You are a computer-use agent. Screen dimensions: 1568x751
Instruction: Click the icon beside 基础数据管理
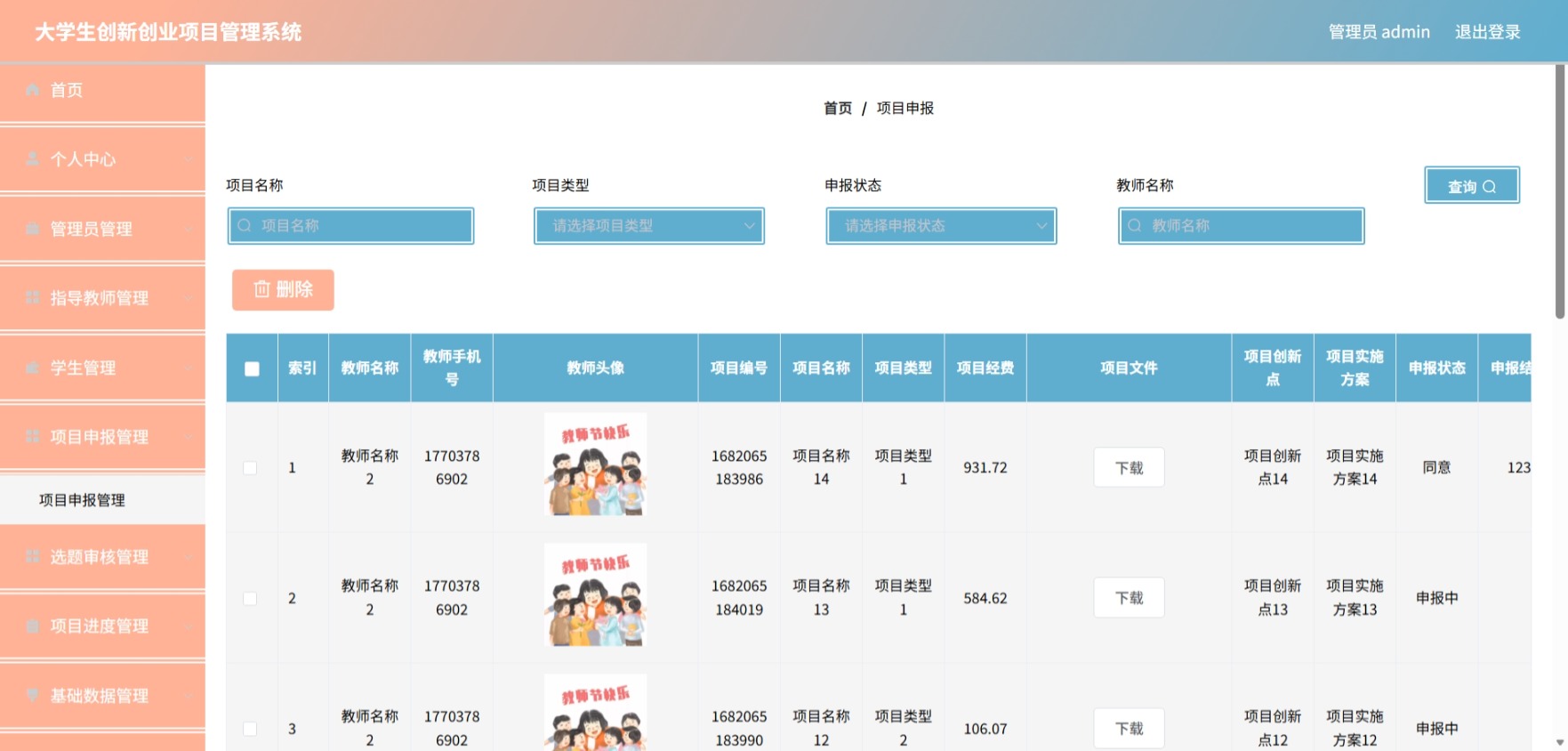(x=33, y=696)
